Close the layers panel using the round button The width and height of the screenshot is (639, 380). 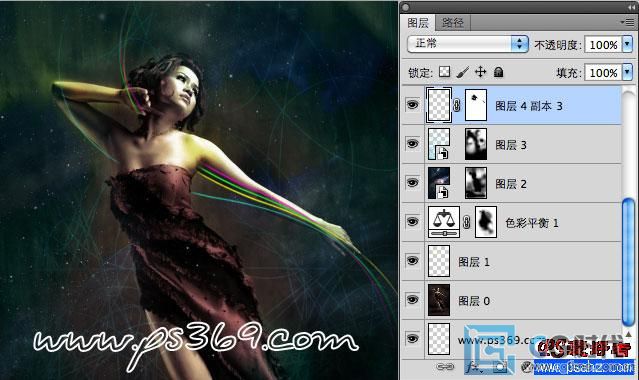pyautogui.click(x=405, y=7)
